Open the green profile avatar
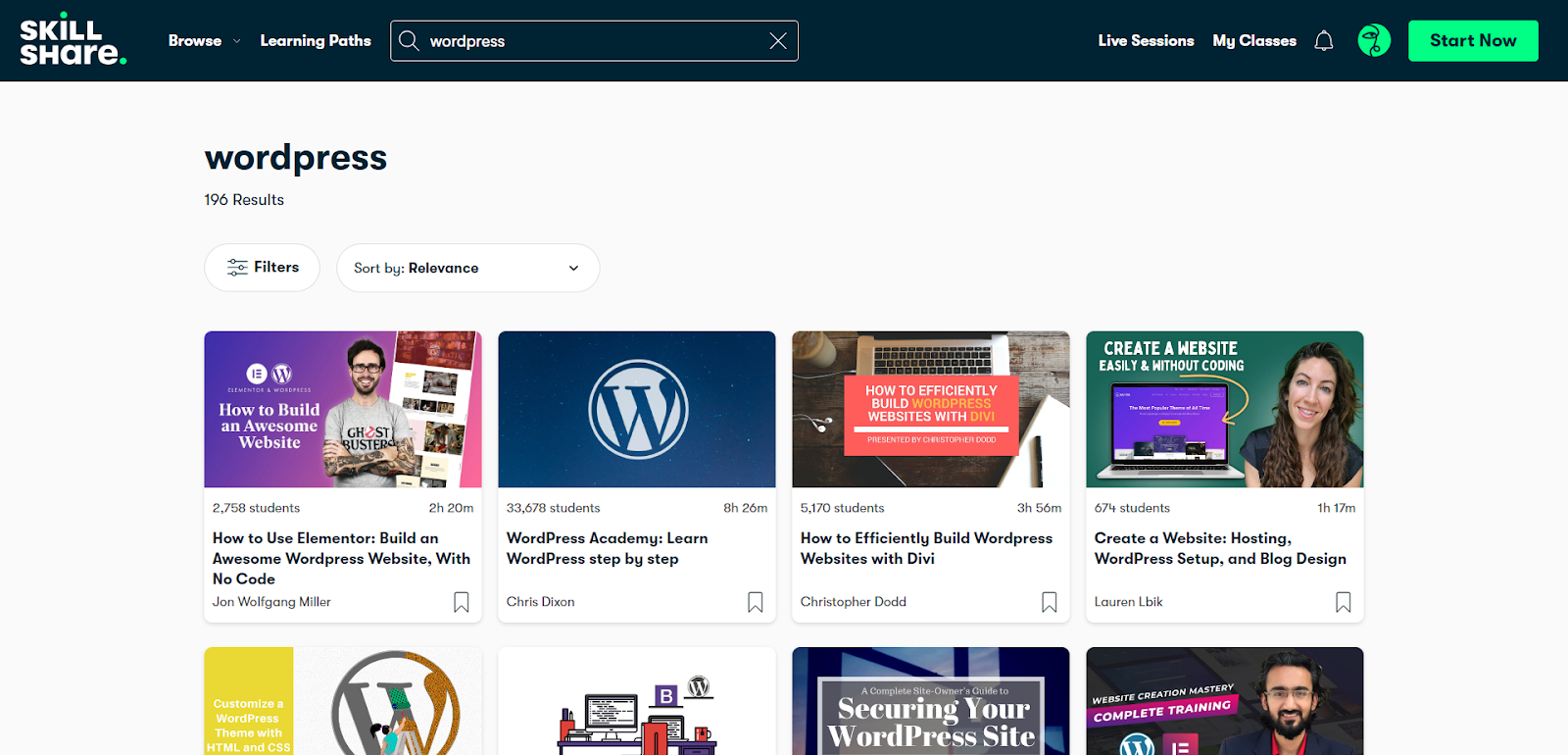Image resolution: width=1568 pixels, height=755 pixels. pyautogui.click(x=1374, y=40)
